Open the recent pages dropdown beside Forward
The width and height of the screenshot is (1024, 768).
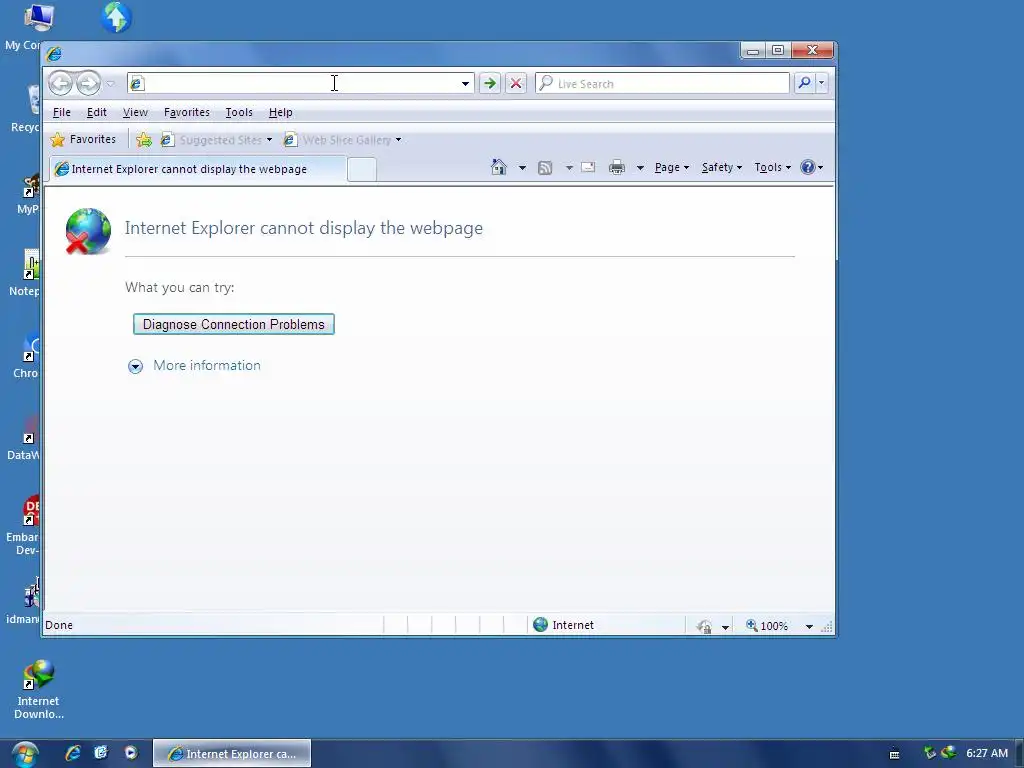[110, 84]
